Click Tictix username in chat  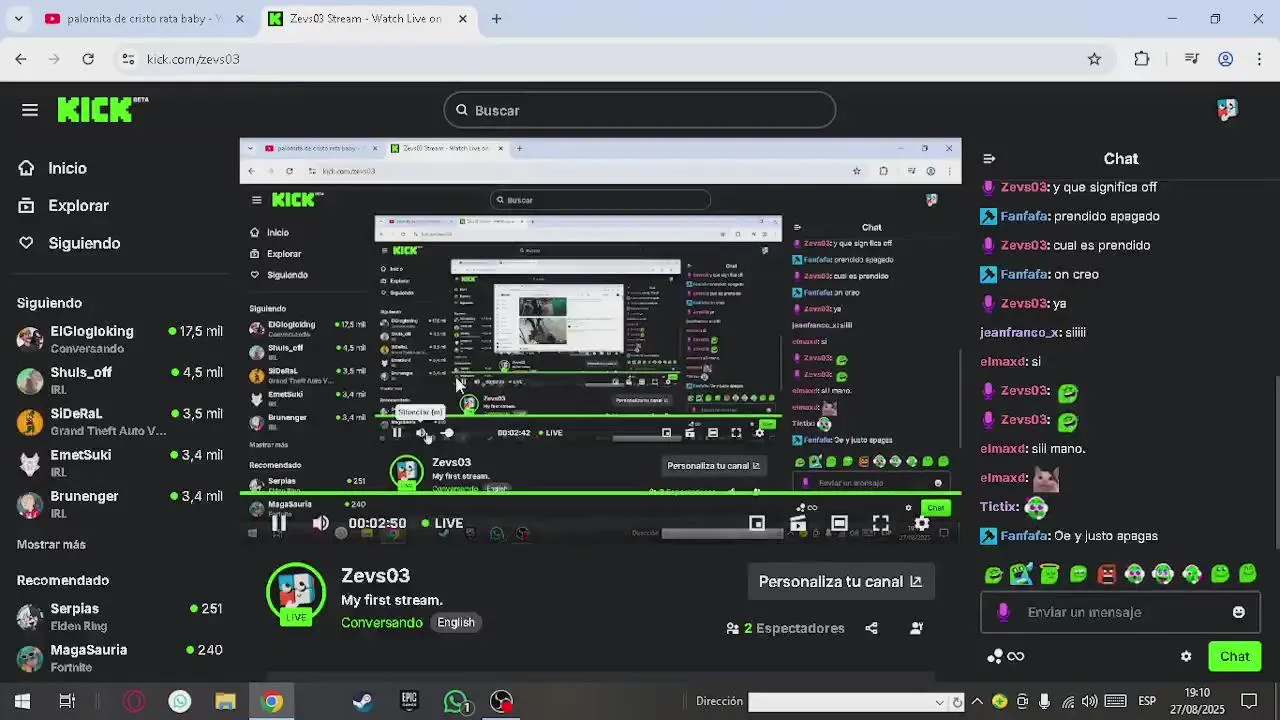[x=999, y=507]
